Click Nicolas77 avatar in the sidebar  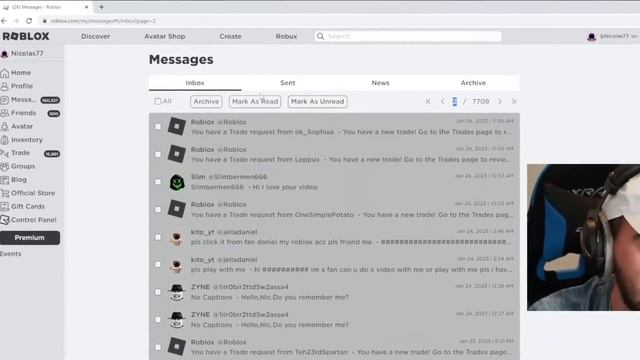tap(4, 54)
